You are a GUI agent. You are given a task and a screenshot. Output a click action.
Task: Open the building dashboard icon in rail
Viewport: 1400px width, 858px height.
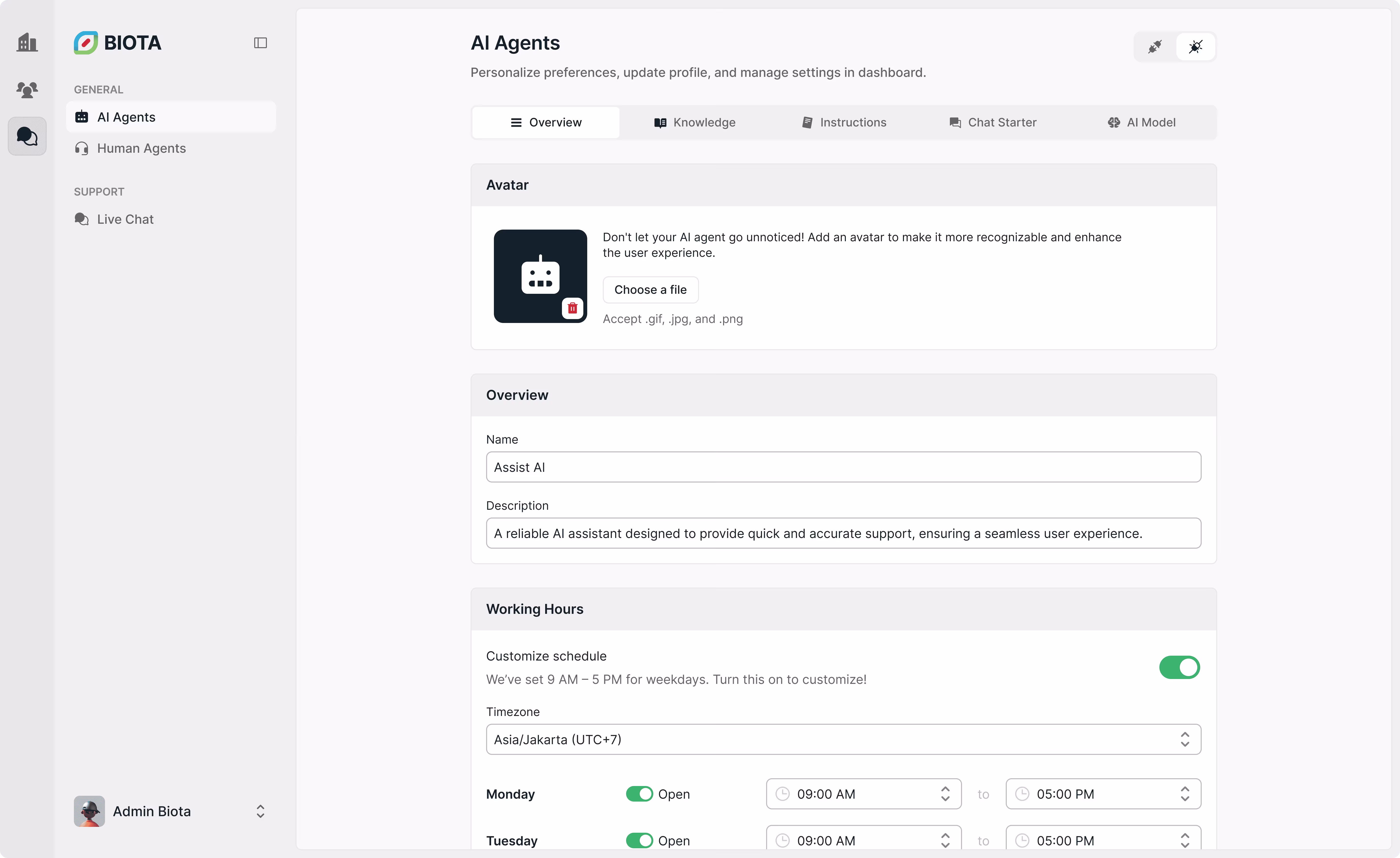[27, 43]
